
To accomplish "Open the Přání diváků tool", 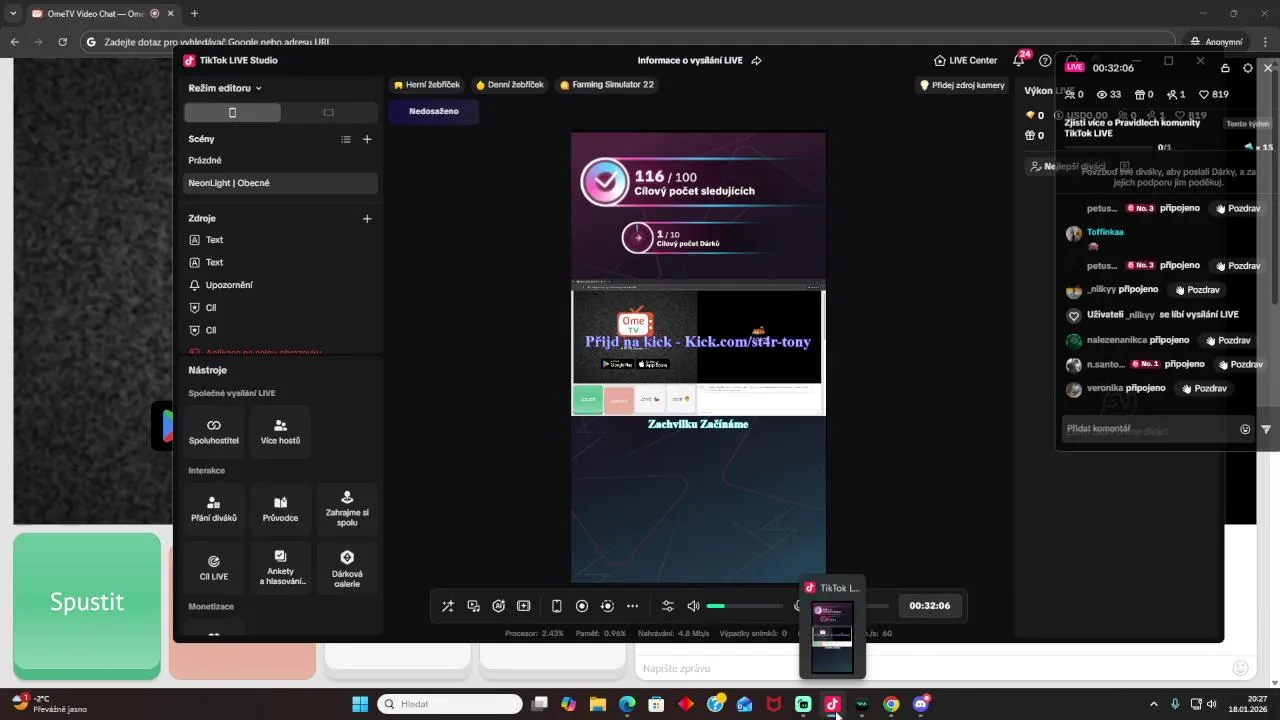I will pos(214,508).
